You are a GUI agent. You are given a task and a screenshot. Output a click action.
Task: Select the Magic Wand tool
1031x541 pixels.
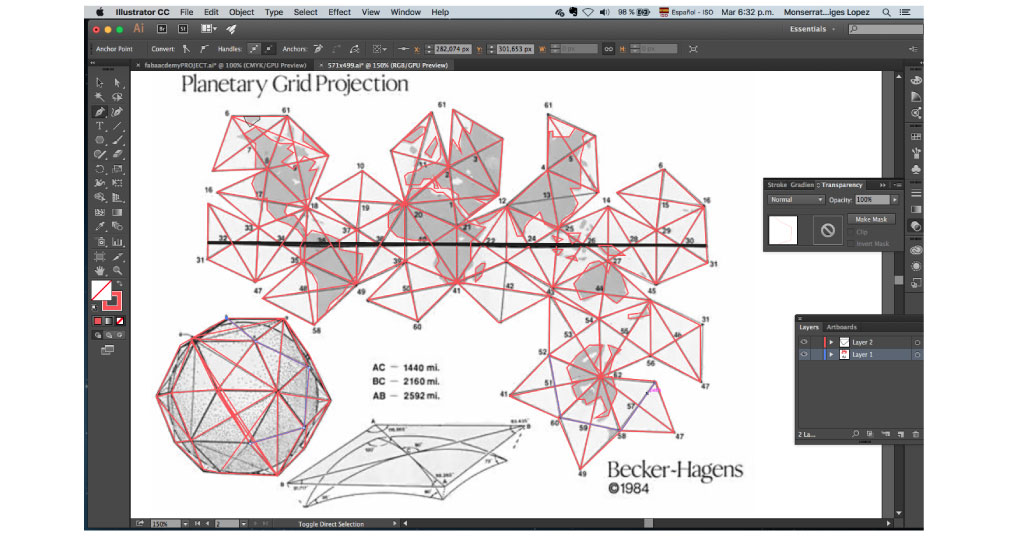pyautogui.click(x=99, y=97)
